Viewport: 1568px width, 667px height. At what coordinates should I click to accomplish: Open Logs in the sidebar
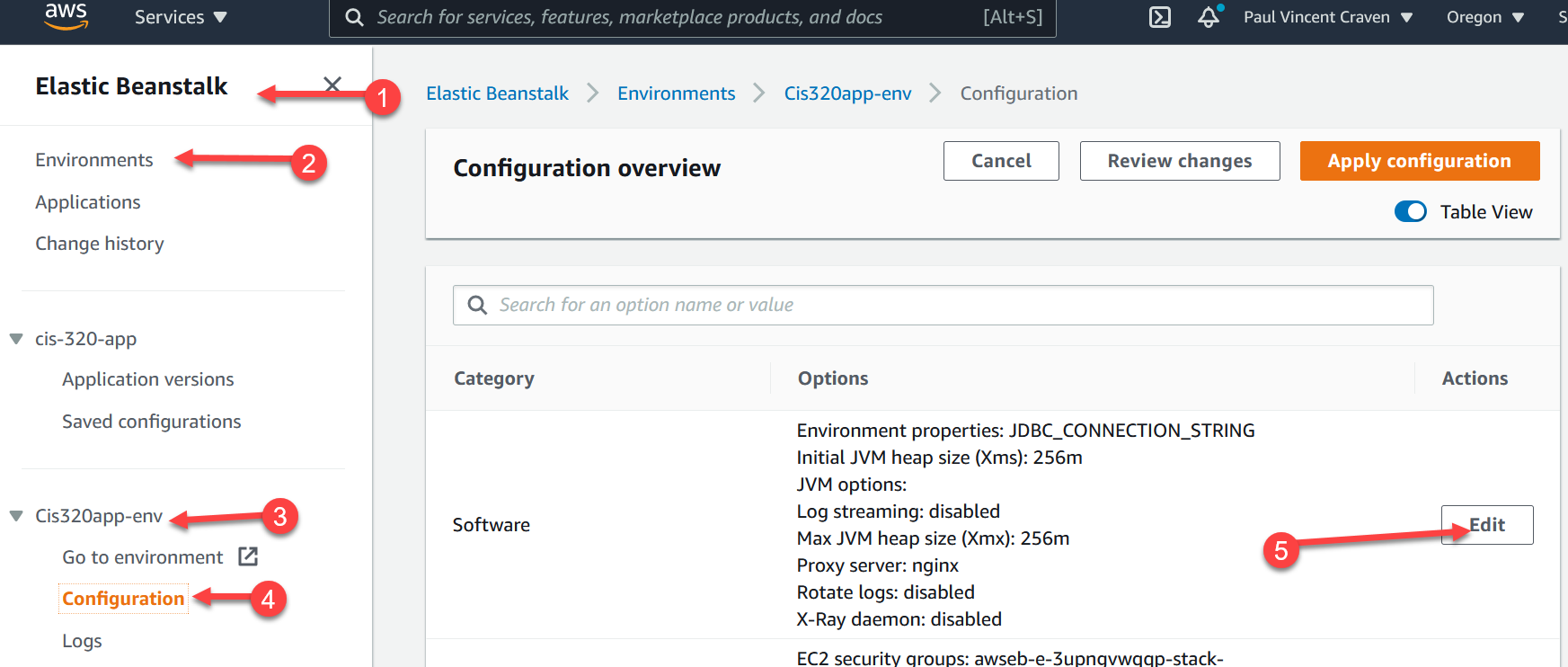click(x=82, y=641)
